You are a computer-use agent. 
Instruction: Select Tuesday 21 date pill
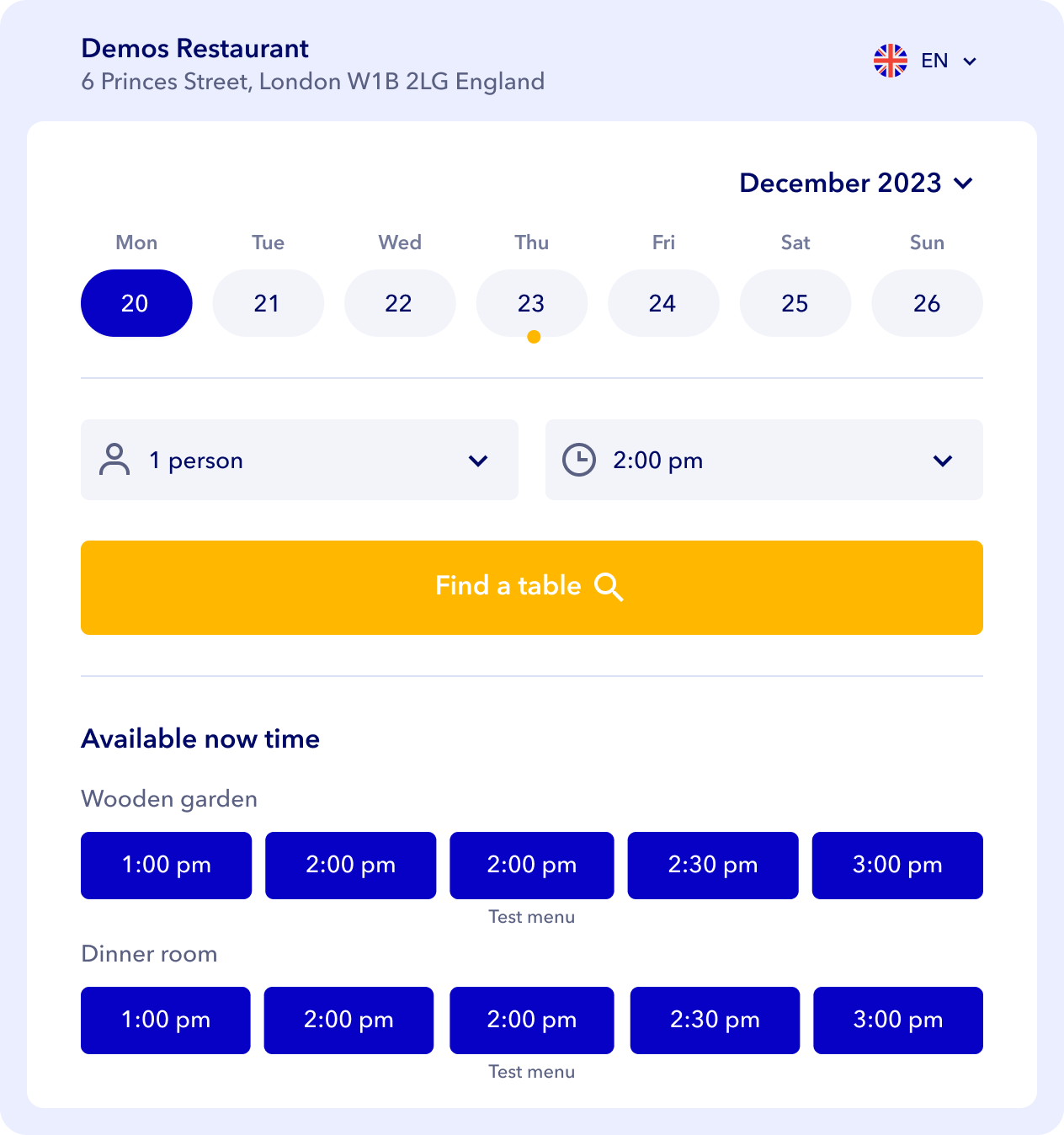pos(268,303)
